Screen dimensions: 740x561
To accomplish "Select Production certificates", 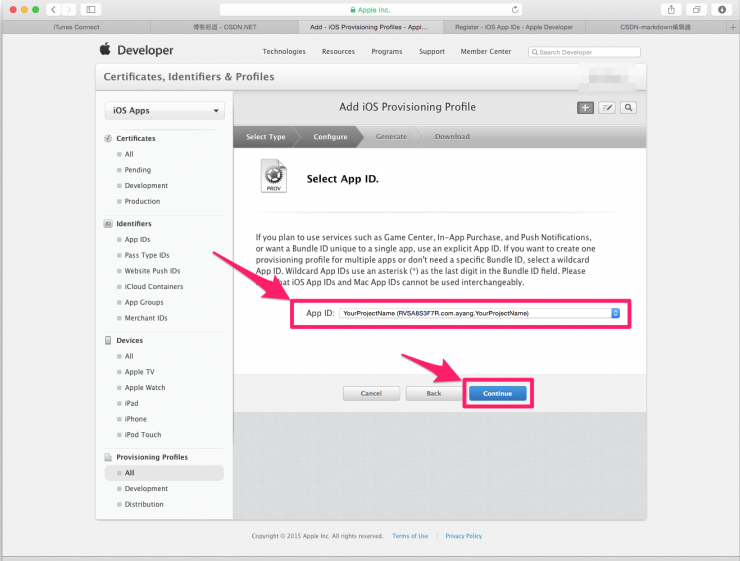I will [142, 201].
